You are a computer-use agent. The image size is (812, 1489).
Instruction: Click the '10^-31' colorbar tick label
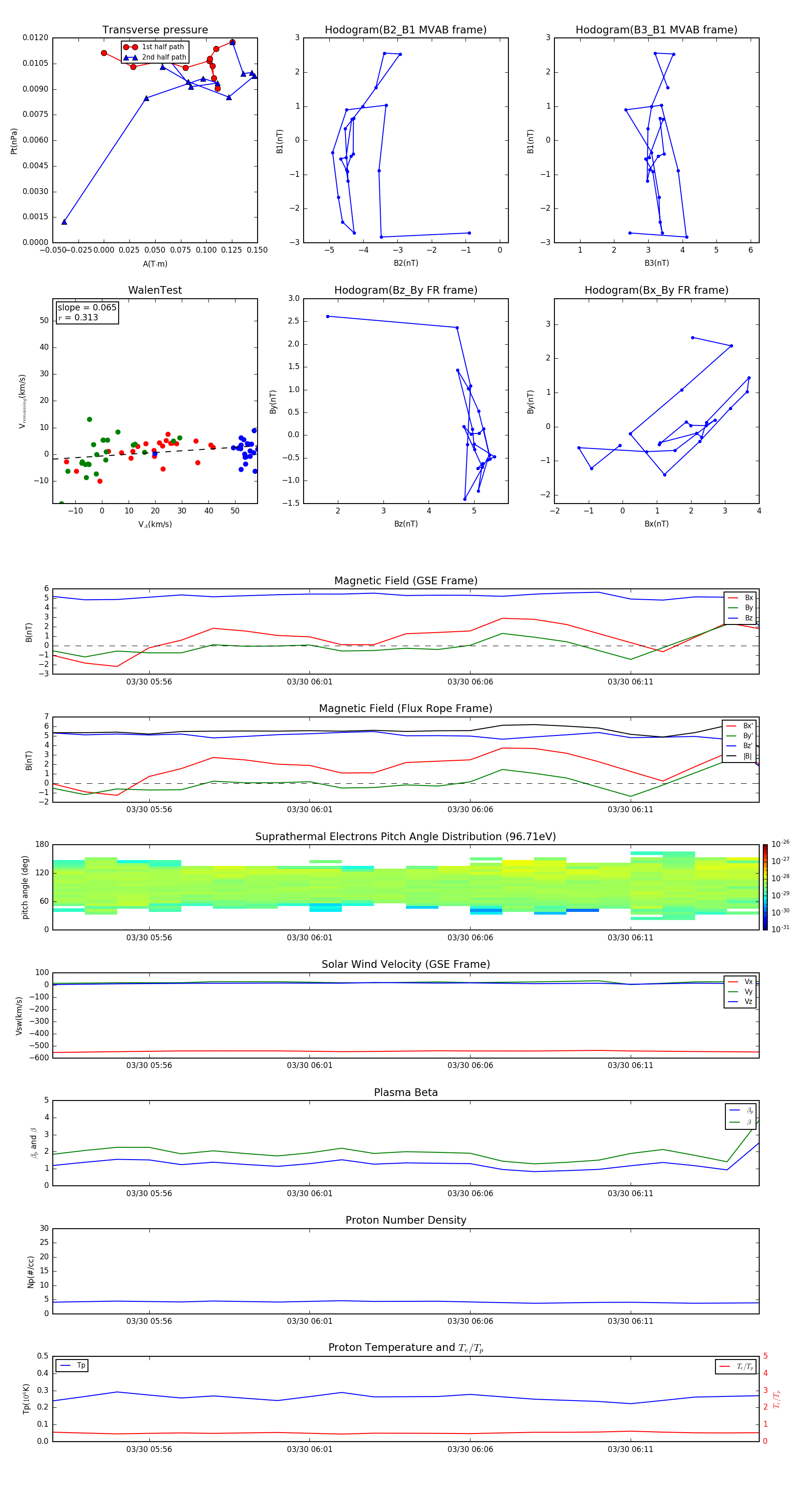780,929
